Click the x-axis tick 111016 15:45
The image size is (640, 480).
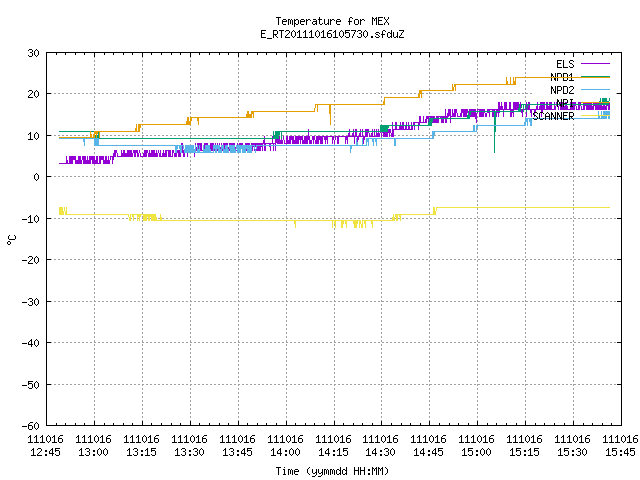point(620,446)
